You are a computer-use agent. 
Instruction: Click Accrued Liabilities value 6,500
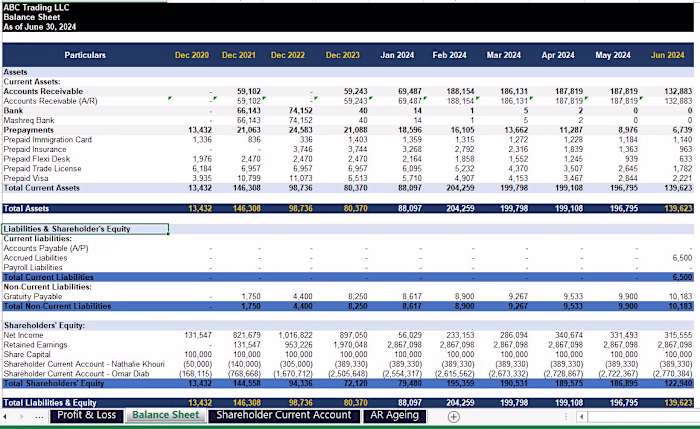pos(682,258)
